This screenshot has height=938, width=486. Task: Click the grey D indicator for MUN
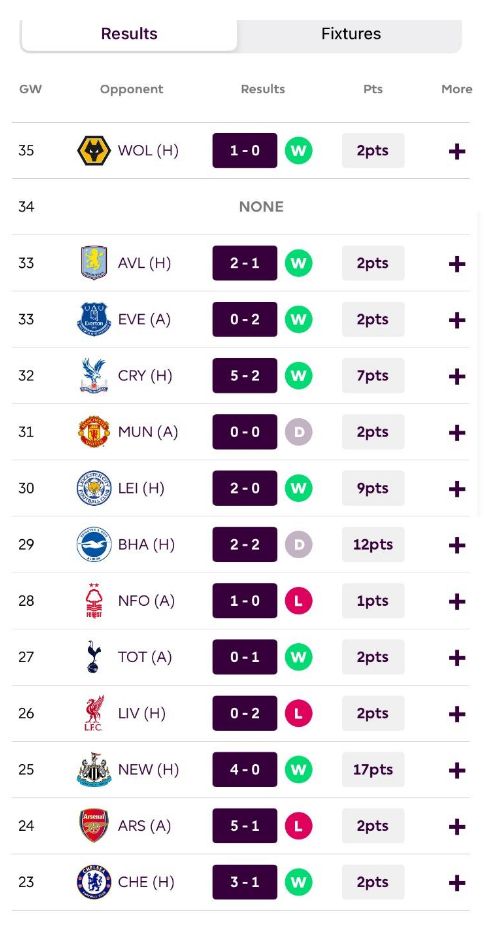pos(299,432)
